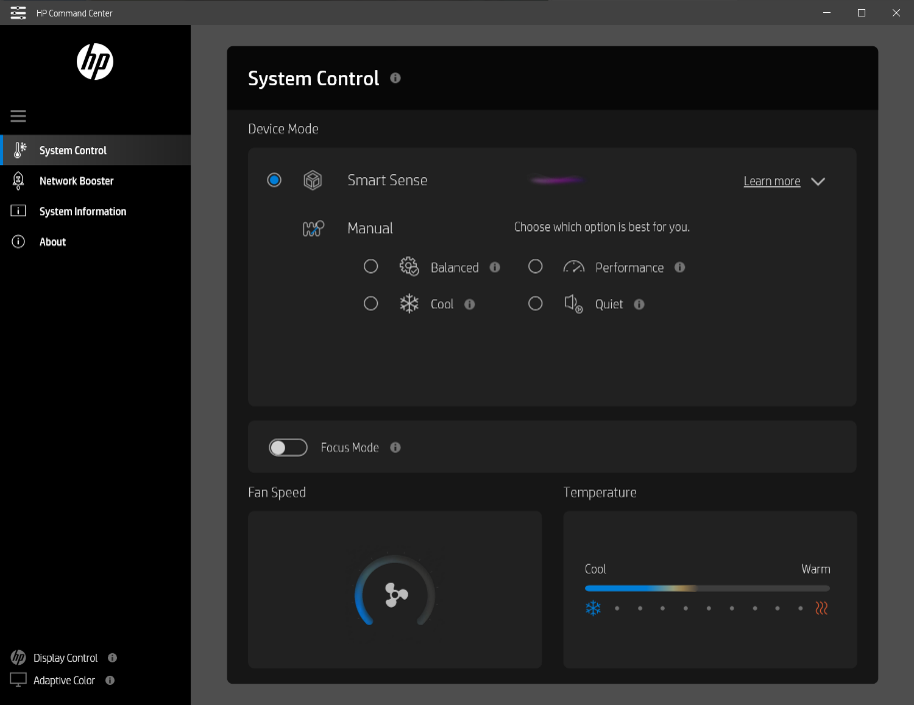914x705 pixels.
Task: Click the info icon next to Performance
Action: (x=680, y=267)
